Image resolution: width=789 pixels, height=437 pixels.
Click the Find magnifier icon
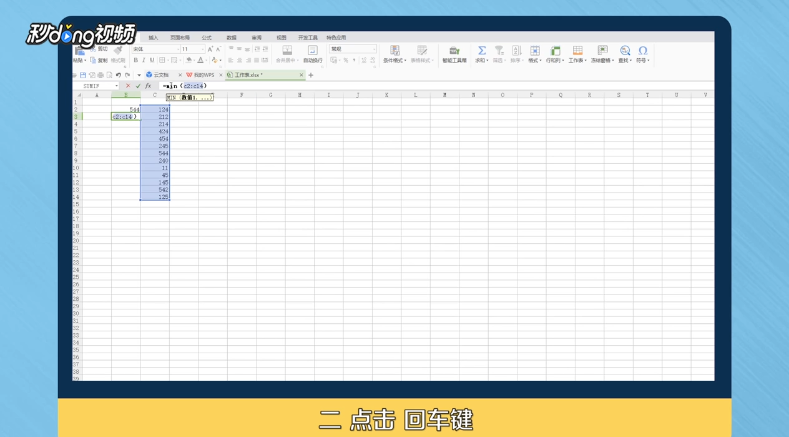tap(625, 50)
